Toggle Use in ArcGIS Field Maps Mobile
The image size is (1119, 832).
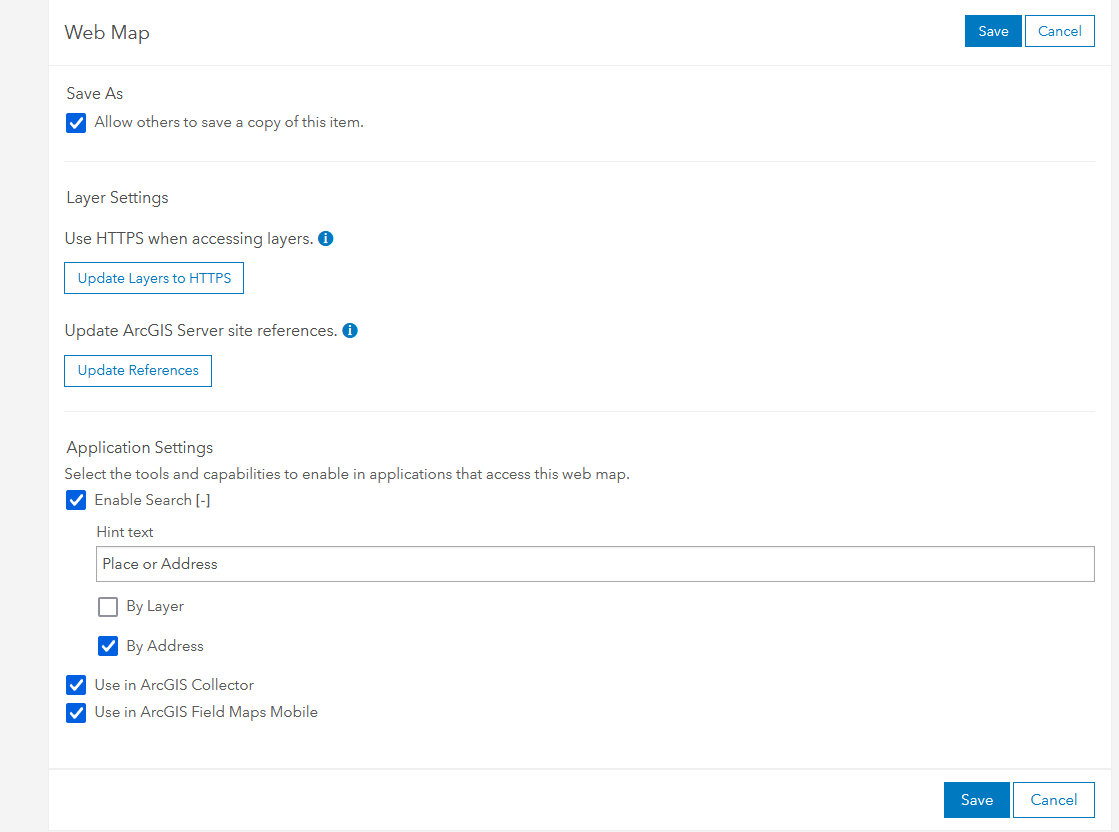tap(76, 712)
